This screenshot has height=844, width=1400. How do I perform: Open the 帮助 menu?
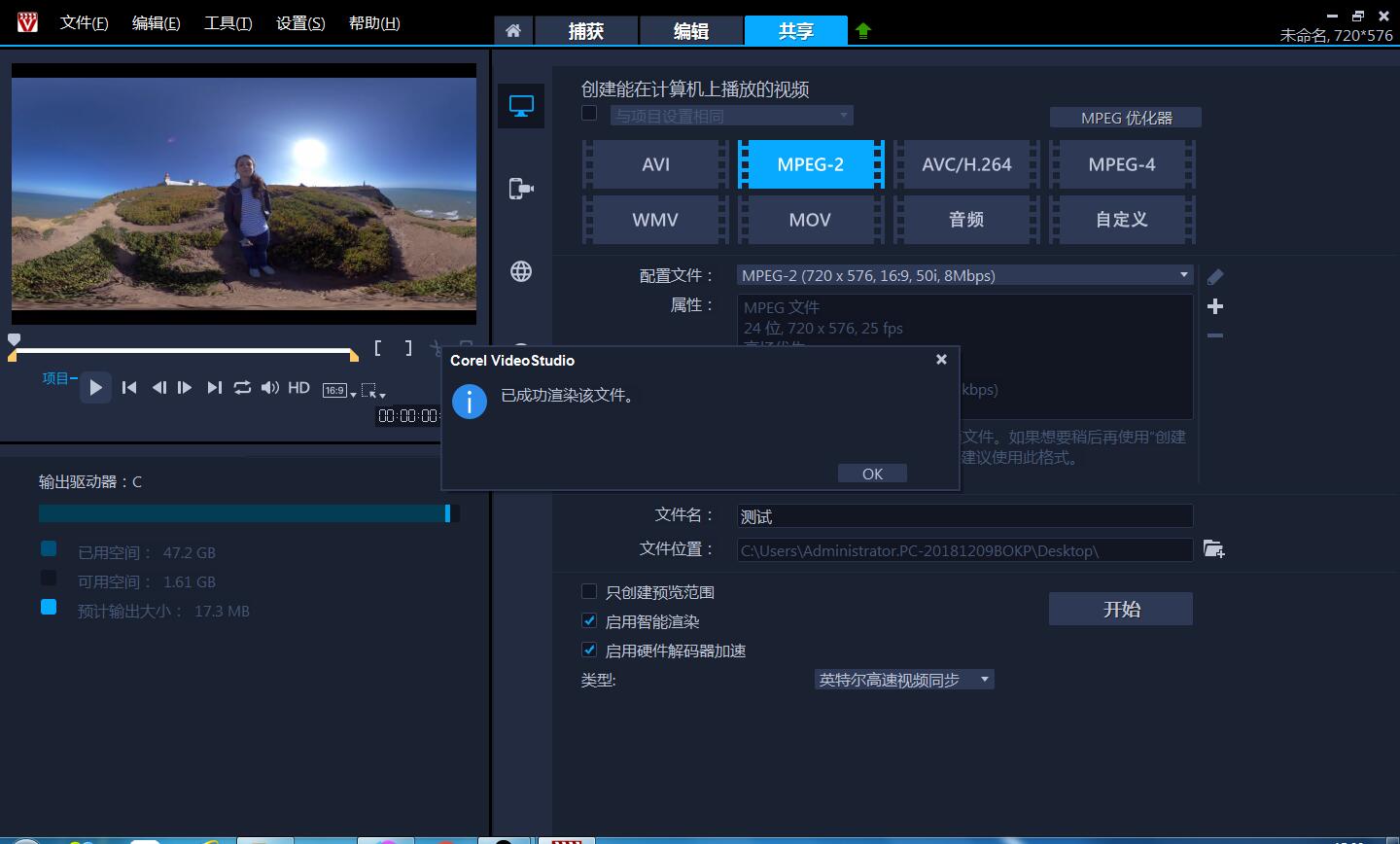[x=374, y=22]
